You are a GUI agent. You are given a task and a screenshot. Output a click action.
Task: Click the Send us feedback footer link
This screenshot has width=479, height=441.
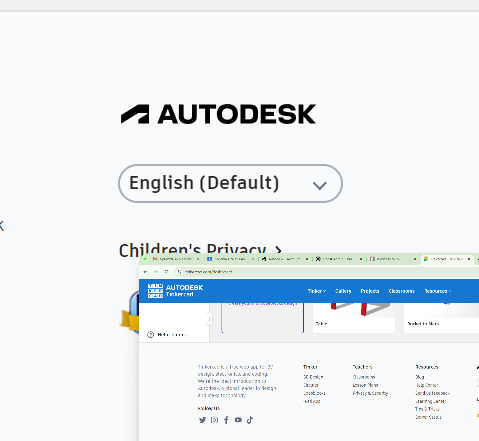(432, 393)
